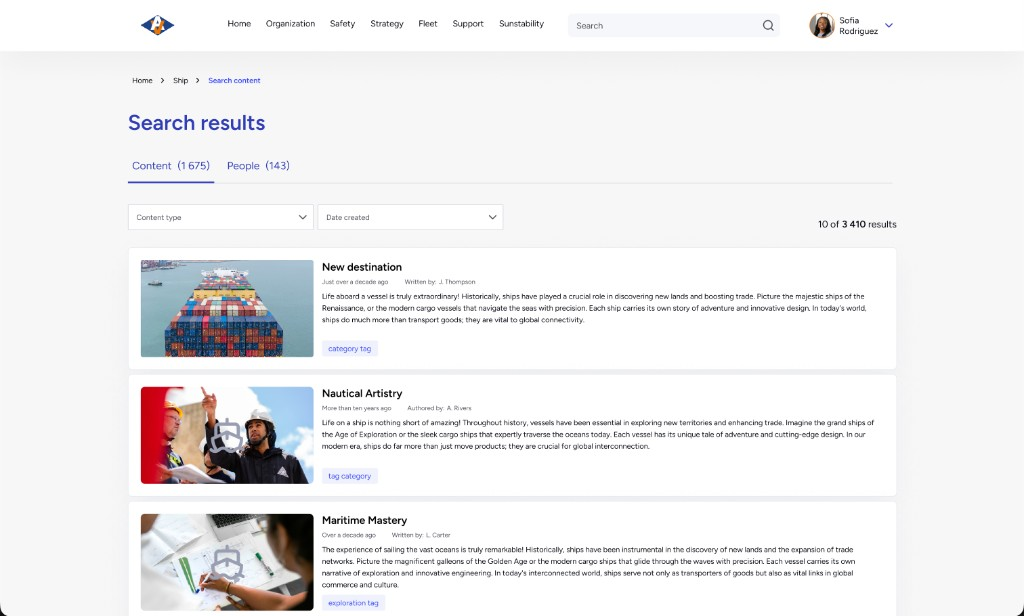Open the Support menu item
1024x616 pixels.
[x=468, y=24]
